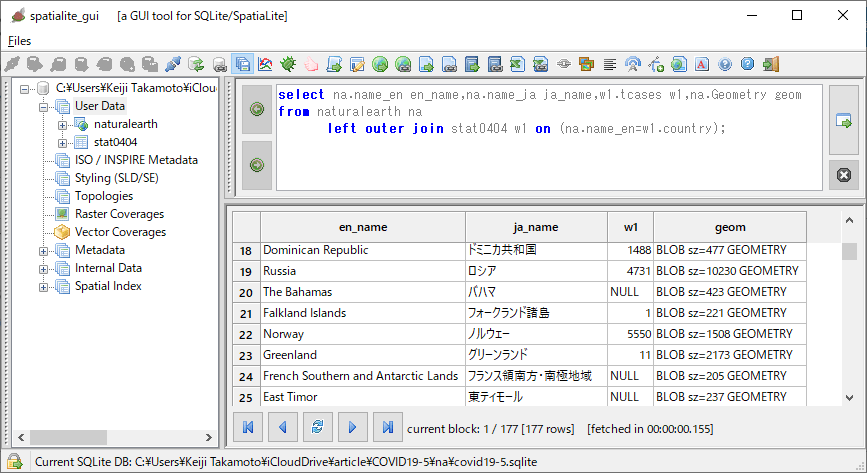The height and width of the screenshot is (473, 867).
Task: Click the virtual shapefile globe chain icon
Action: click(404, 64)
